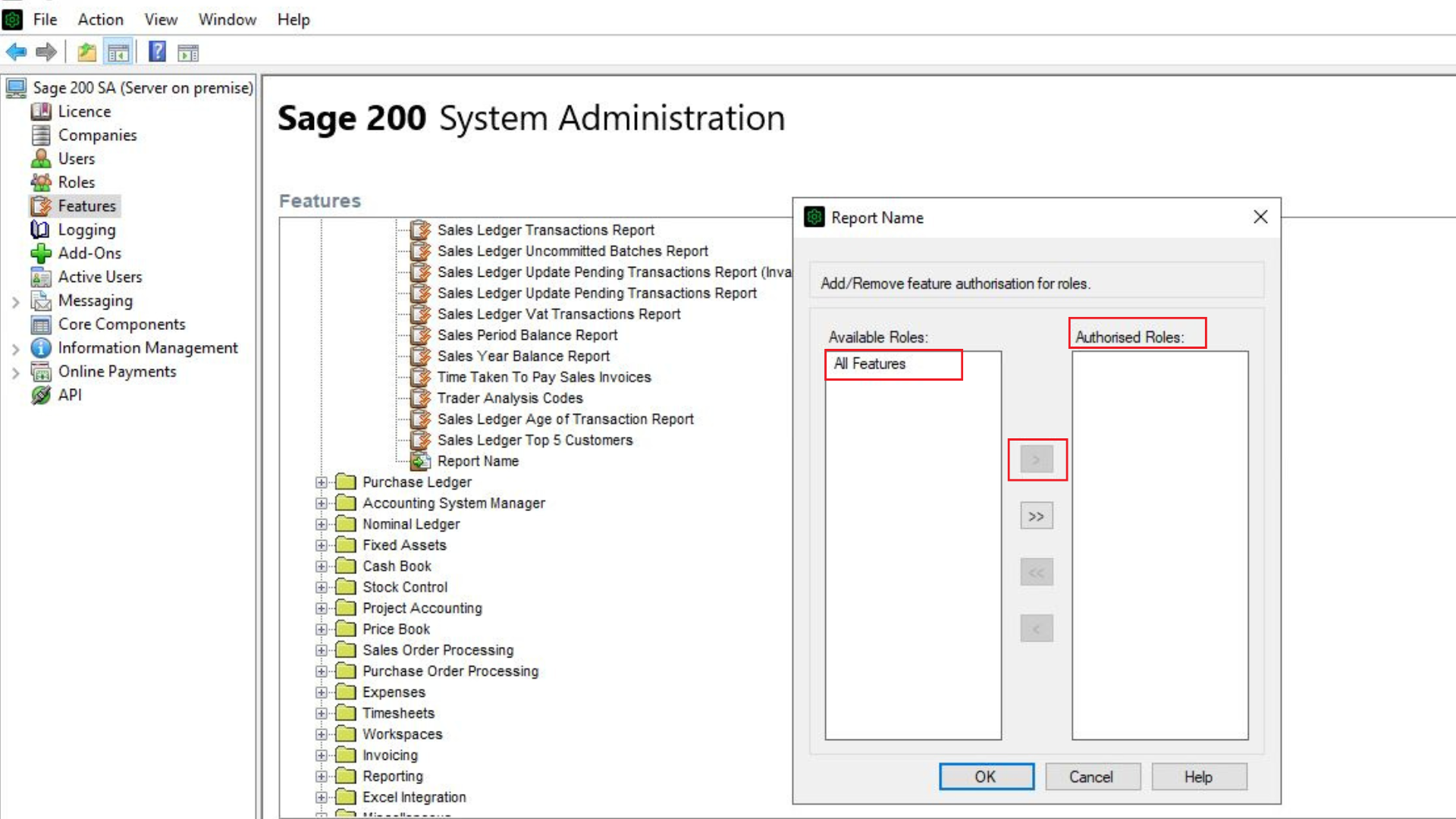Click the back navigation arrow in the toolbar
The height and width of the screenshot is (819, 1456).
tap(15, 52)
